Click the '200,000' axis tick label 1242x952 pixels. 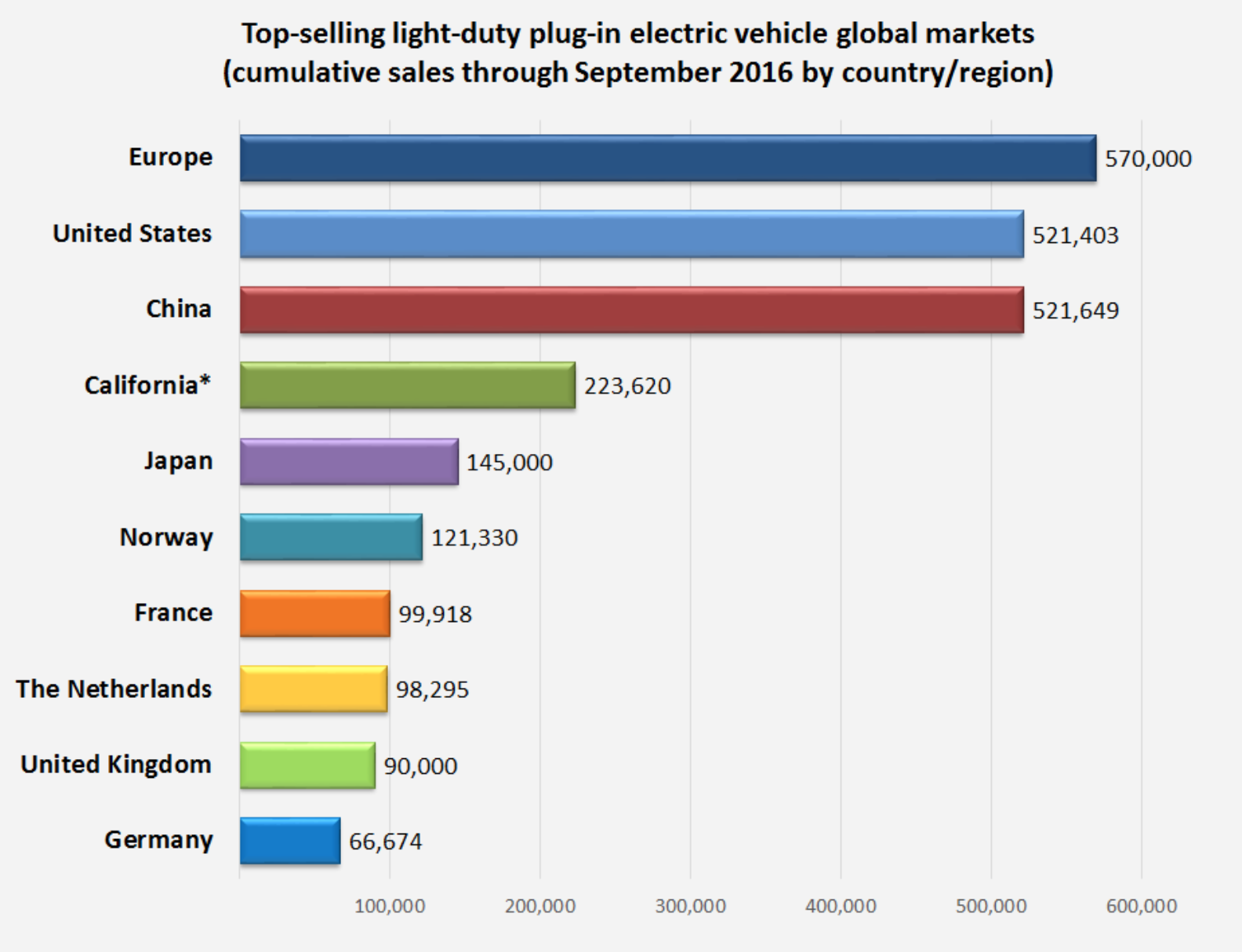coord(540,907)
